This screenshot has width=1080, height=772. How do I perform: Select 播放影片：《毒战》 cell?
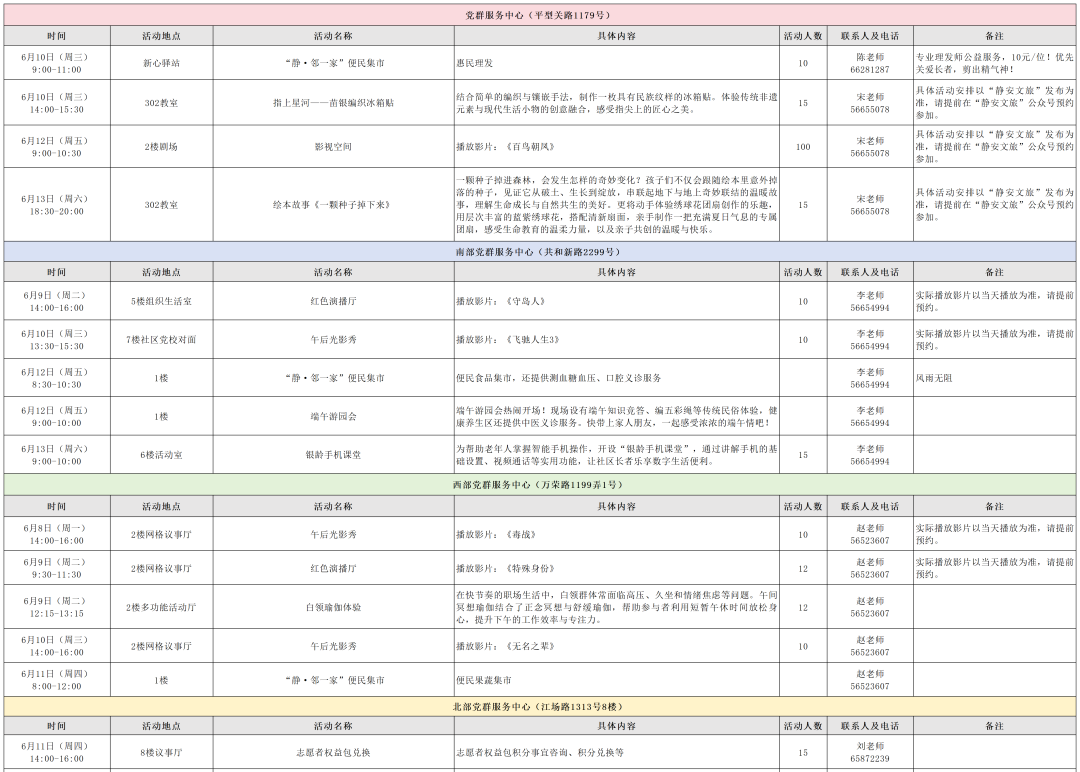[616, 534]
